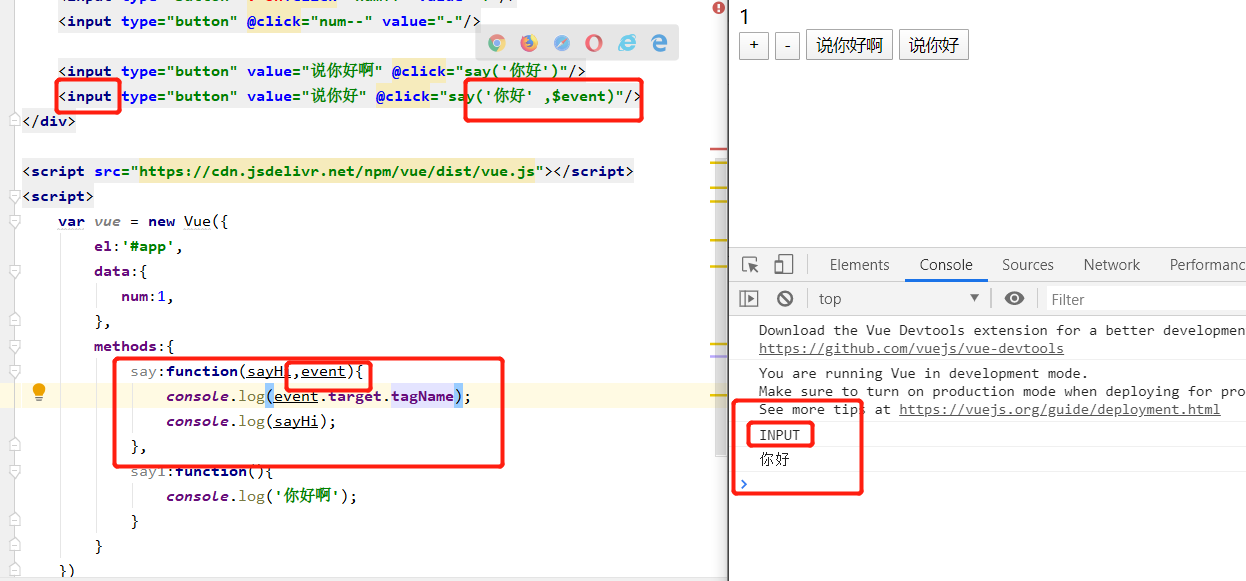Clear the console with the ban icon
Viewport: 1246px width, 581px height.
785,298
